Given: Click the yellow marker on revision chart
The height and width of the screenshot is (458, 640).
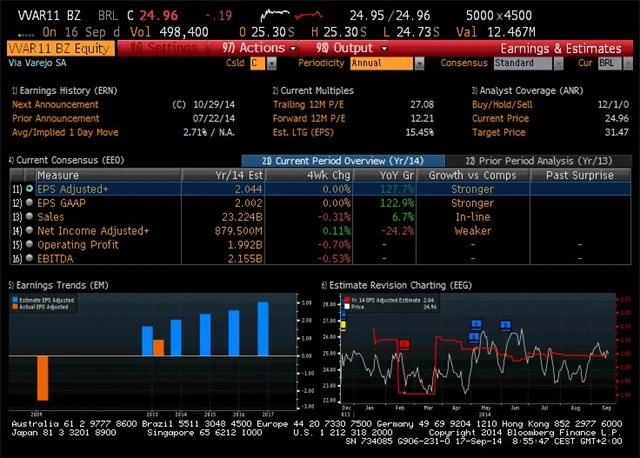Looking at the screenshot, I should pyautogui.click(x=343, y=325).
